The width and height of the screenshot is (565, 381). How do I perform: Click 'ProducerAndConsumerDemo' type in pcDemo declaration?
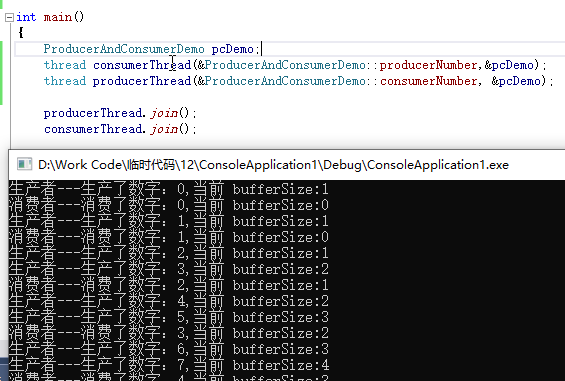(x=124, y=49)
